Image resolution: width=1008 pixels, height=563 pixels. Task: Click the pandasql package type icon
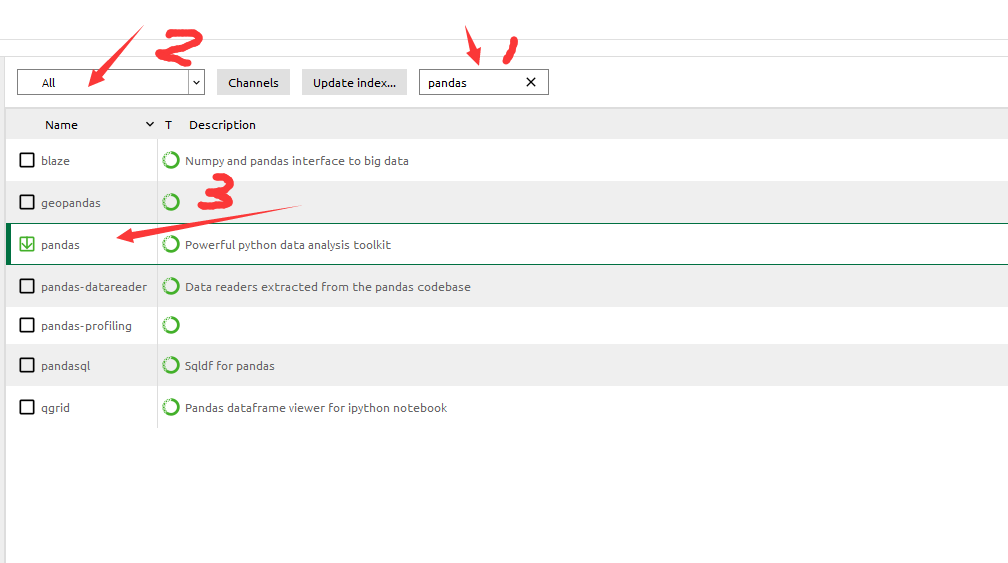[x=171, y=365]
